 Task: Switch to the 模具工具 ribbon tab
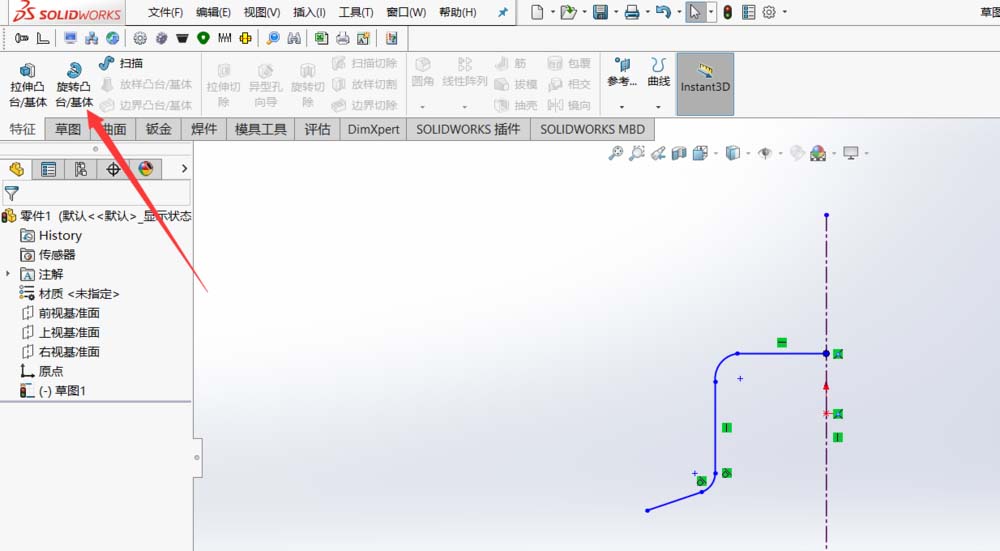[260, 129]
